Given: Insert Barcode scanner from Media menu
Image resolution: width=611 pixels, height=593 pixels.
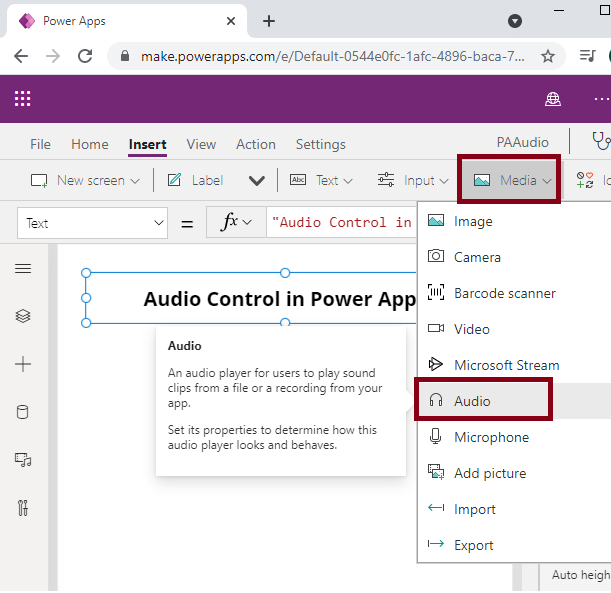Looking at the screenshot, I should point(514,293).
